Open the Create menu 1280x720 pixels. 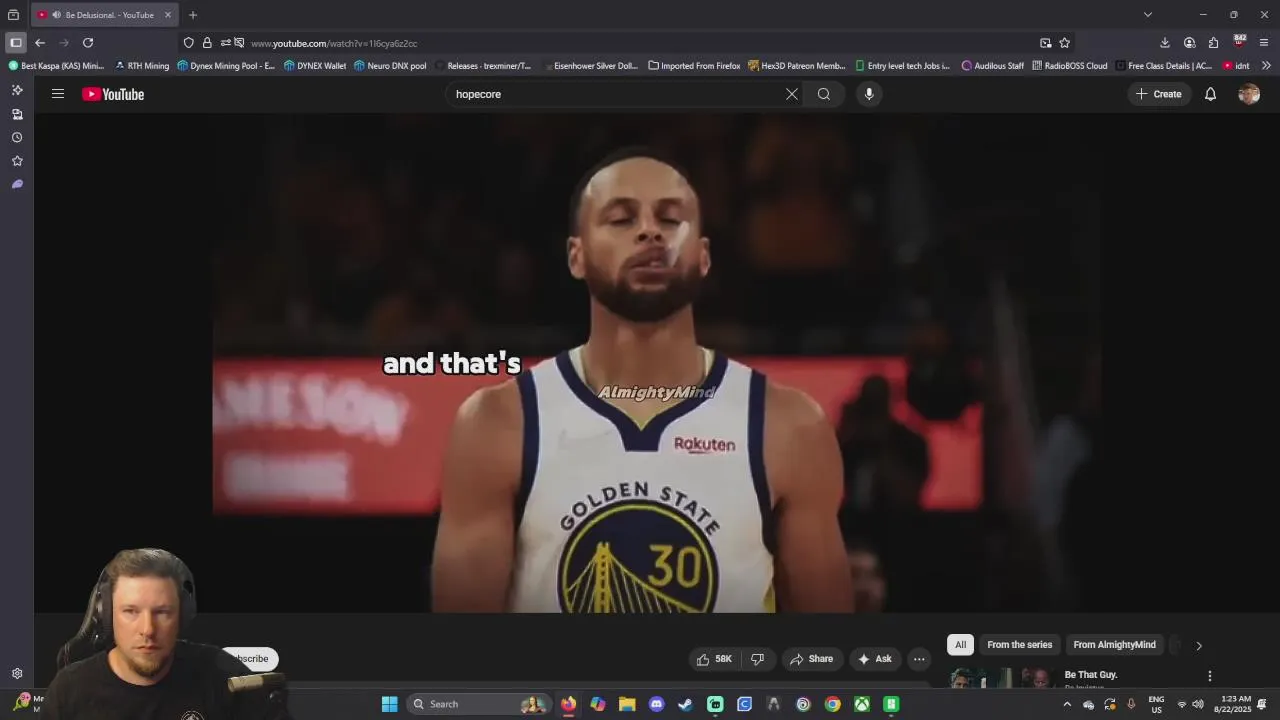pyautogui.click(x=1158, y=94)
